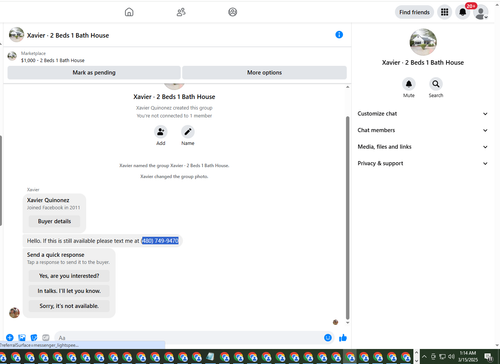Open the Menu grid icon

[x=445, y=12]
